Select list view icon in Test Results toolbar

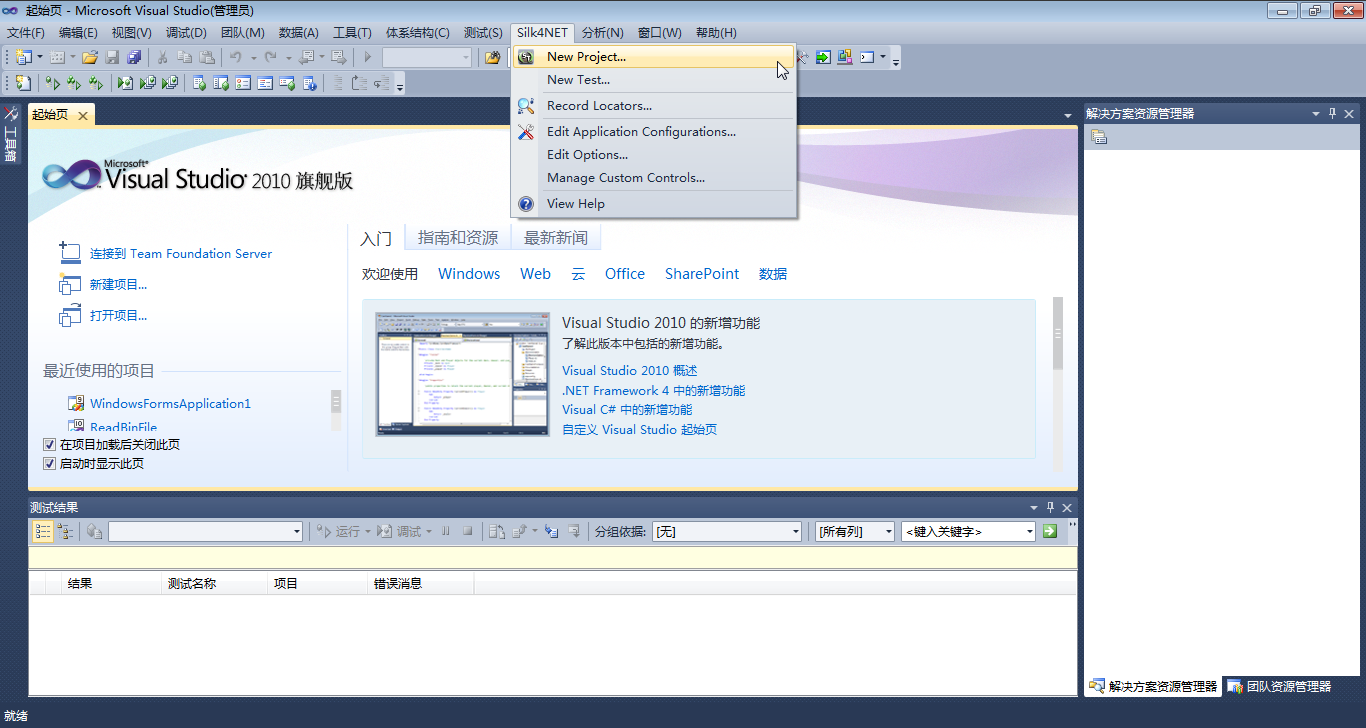43,531
